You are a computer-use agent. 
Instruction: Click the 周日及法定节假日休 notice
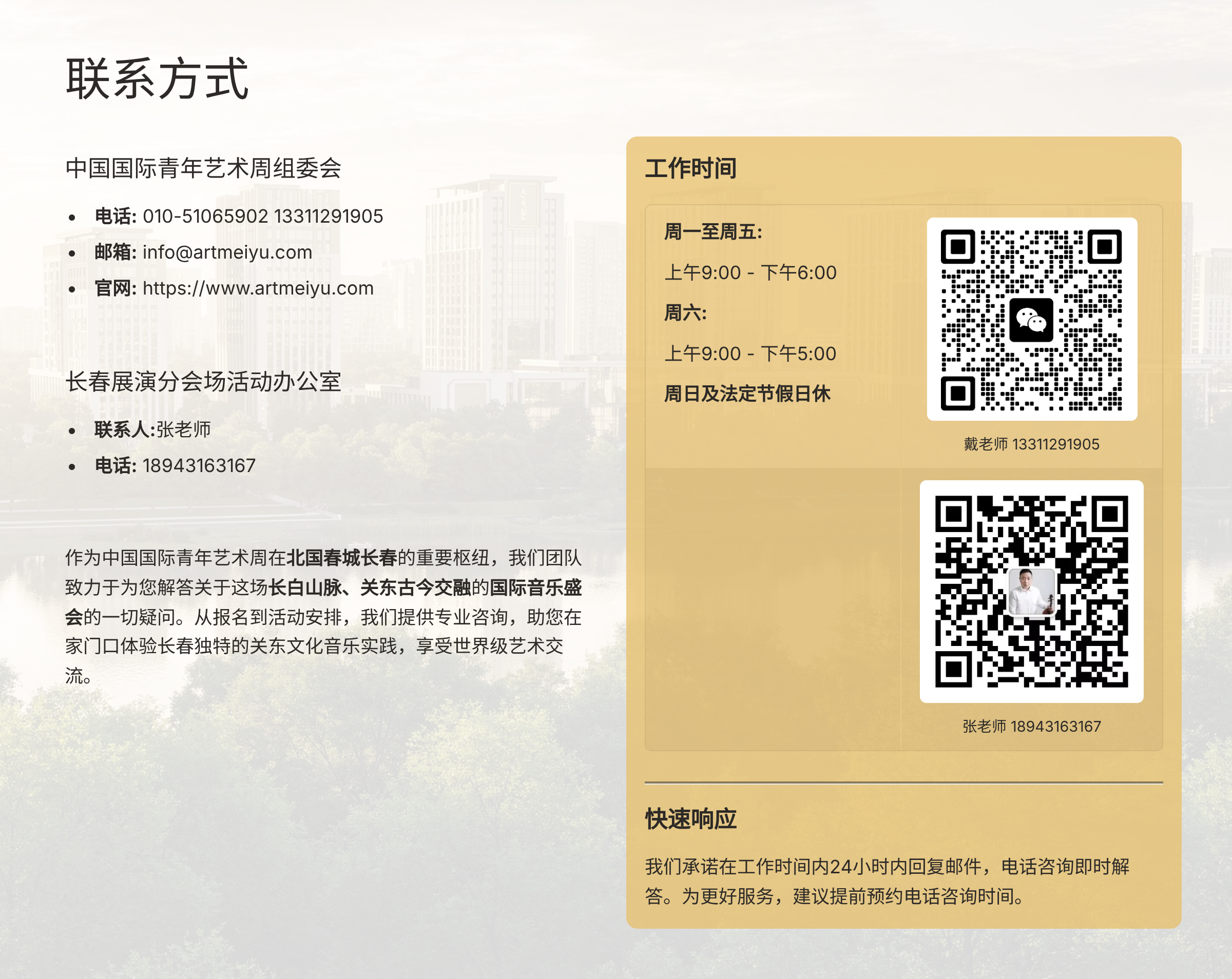(x=746, y=394)
